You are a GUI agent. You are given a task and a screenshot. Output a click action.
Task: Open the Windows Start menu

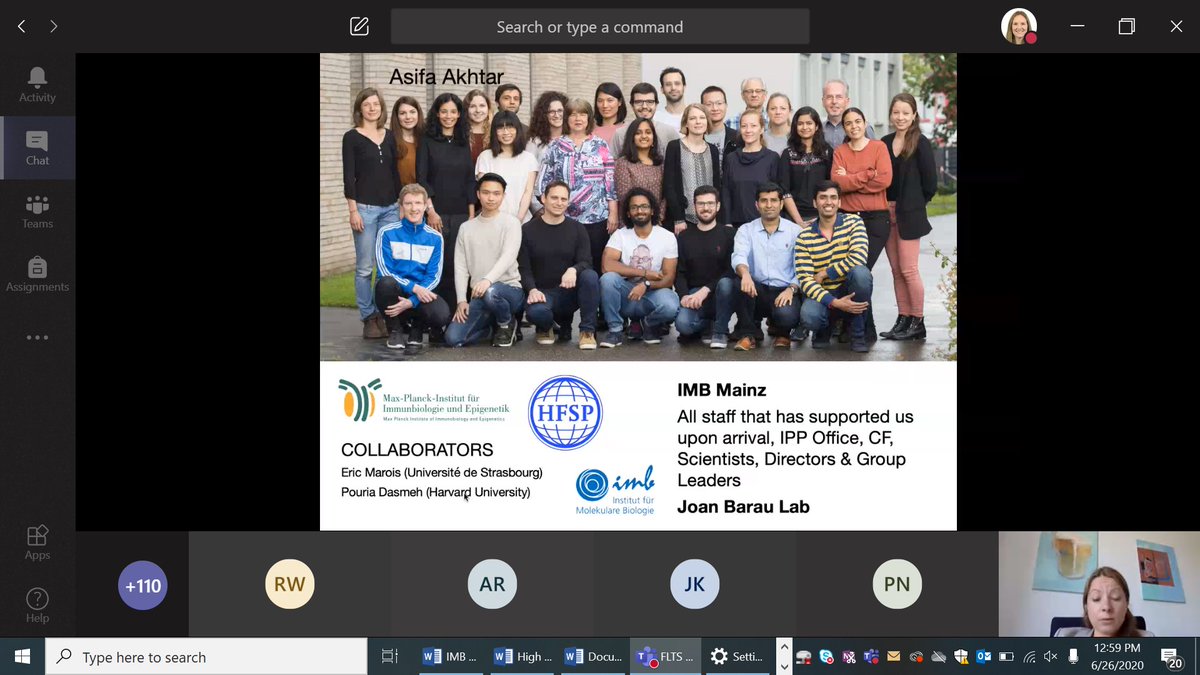pos(22,657)
